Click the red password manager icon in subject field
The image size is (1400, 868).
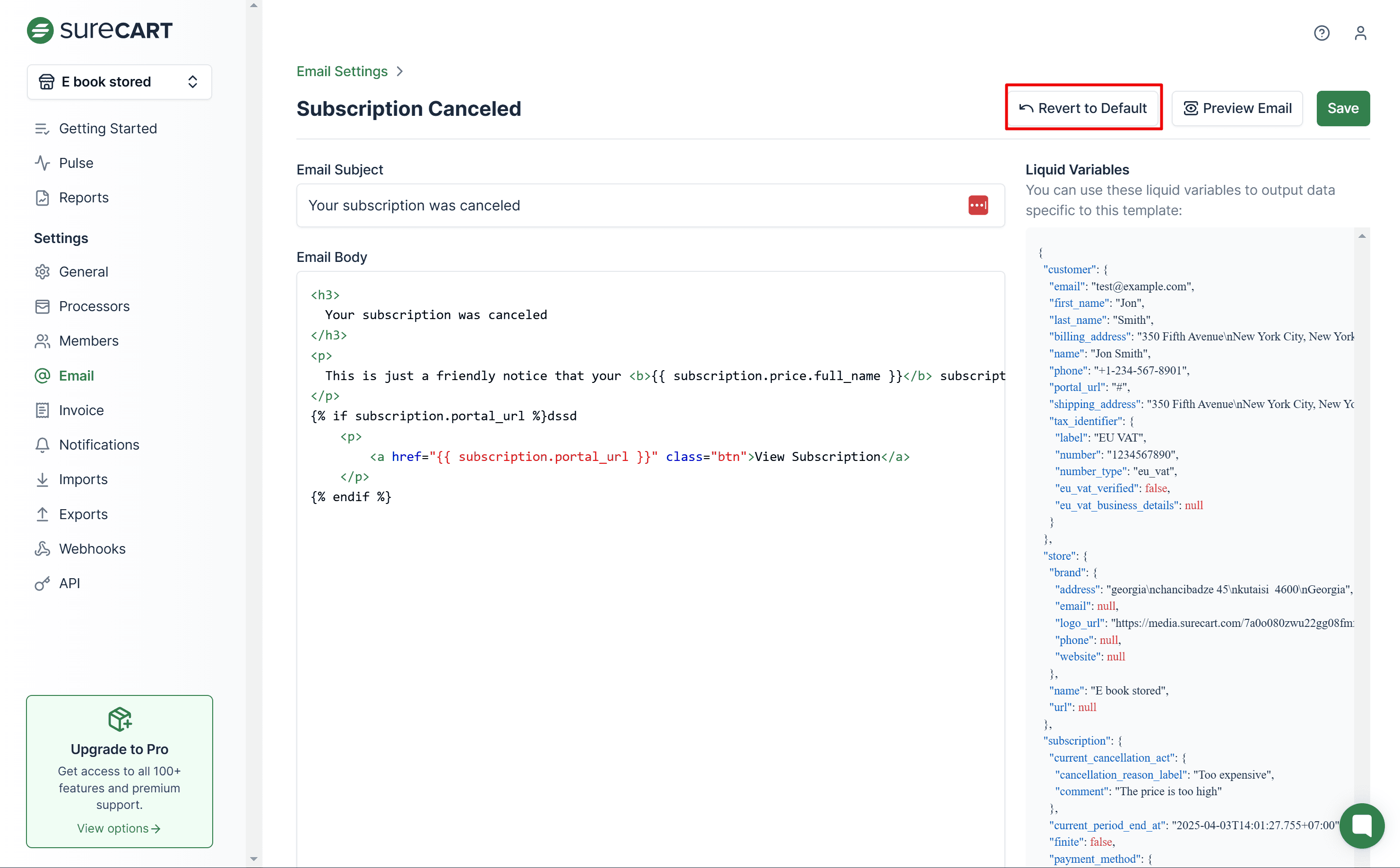coord(978,206)
